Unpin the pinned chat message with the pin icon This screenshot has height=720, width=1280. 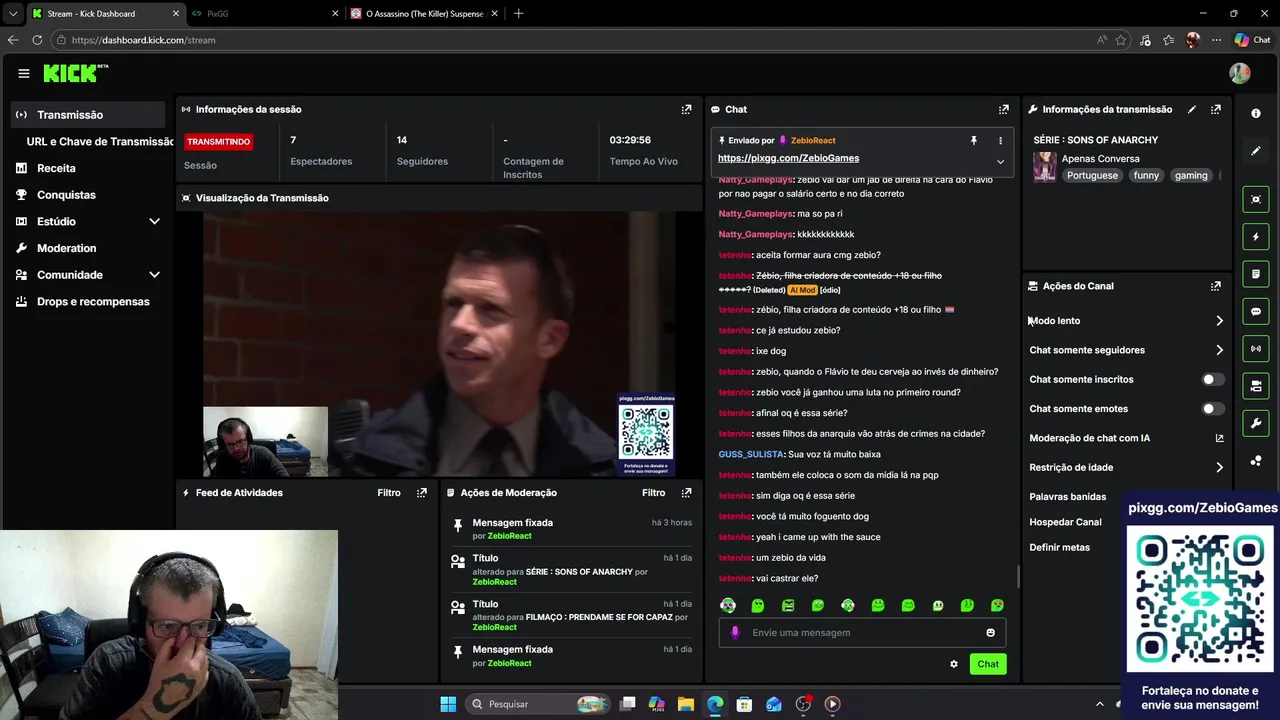[973, 141]
